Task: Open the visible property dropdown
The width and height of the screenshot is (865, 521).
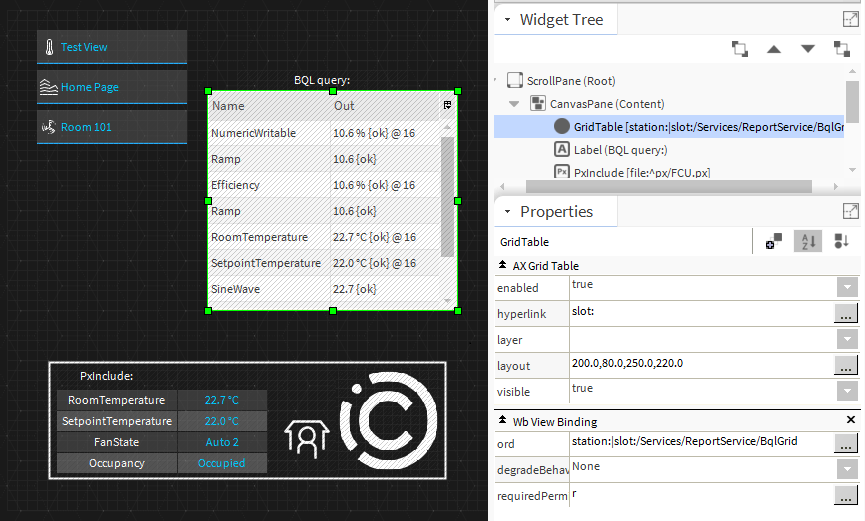Action: (x=847, y=391)
